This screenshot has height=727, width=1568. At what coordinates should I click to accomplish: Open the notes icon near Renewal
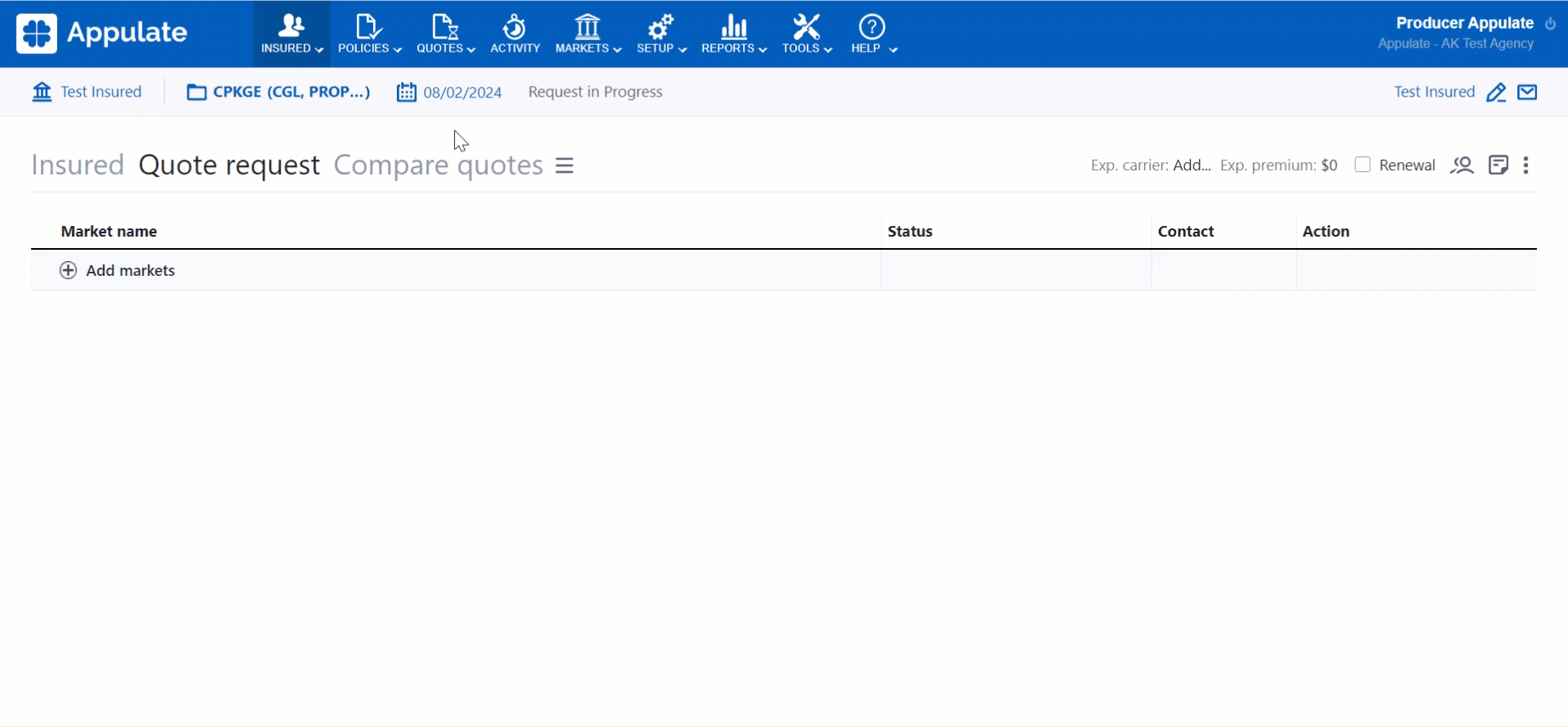coord(1498,165)
